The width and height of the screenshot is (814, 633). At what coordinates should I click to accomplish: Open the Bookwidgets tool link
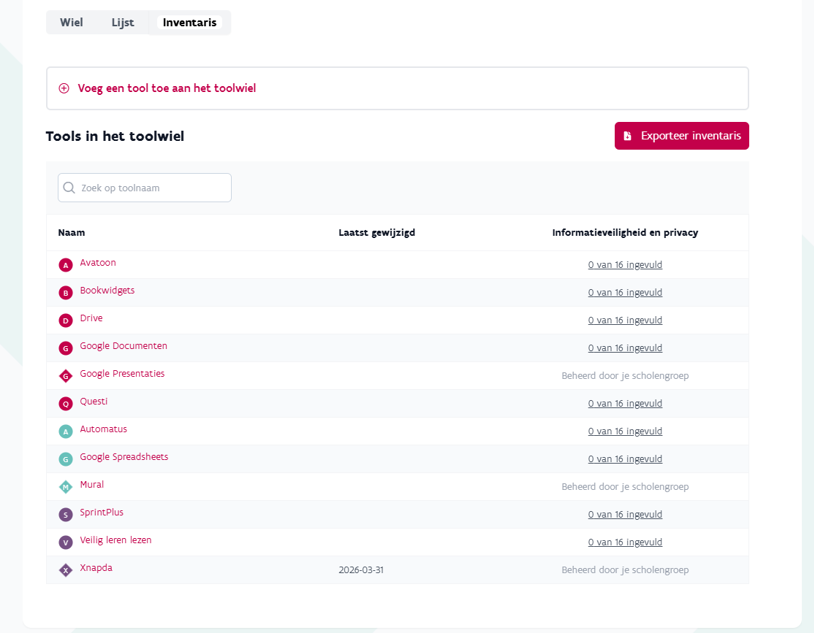click(107, 290)
